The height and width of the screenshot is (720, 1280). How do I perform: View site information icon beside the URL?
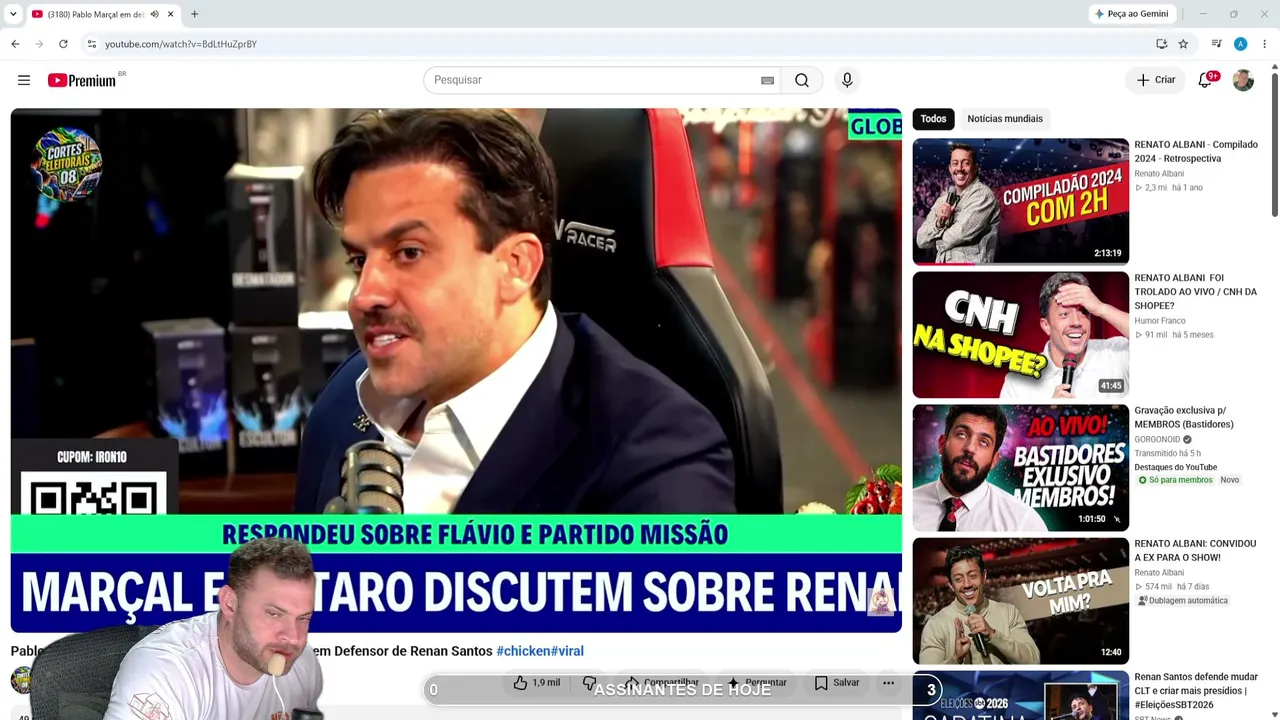point(91,44)
